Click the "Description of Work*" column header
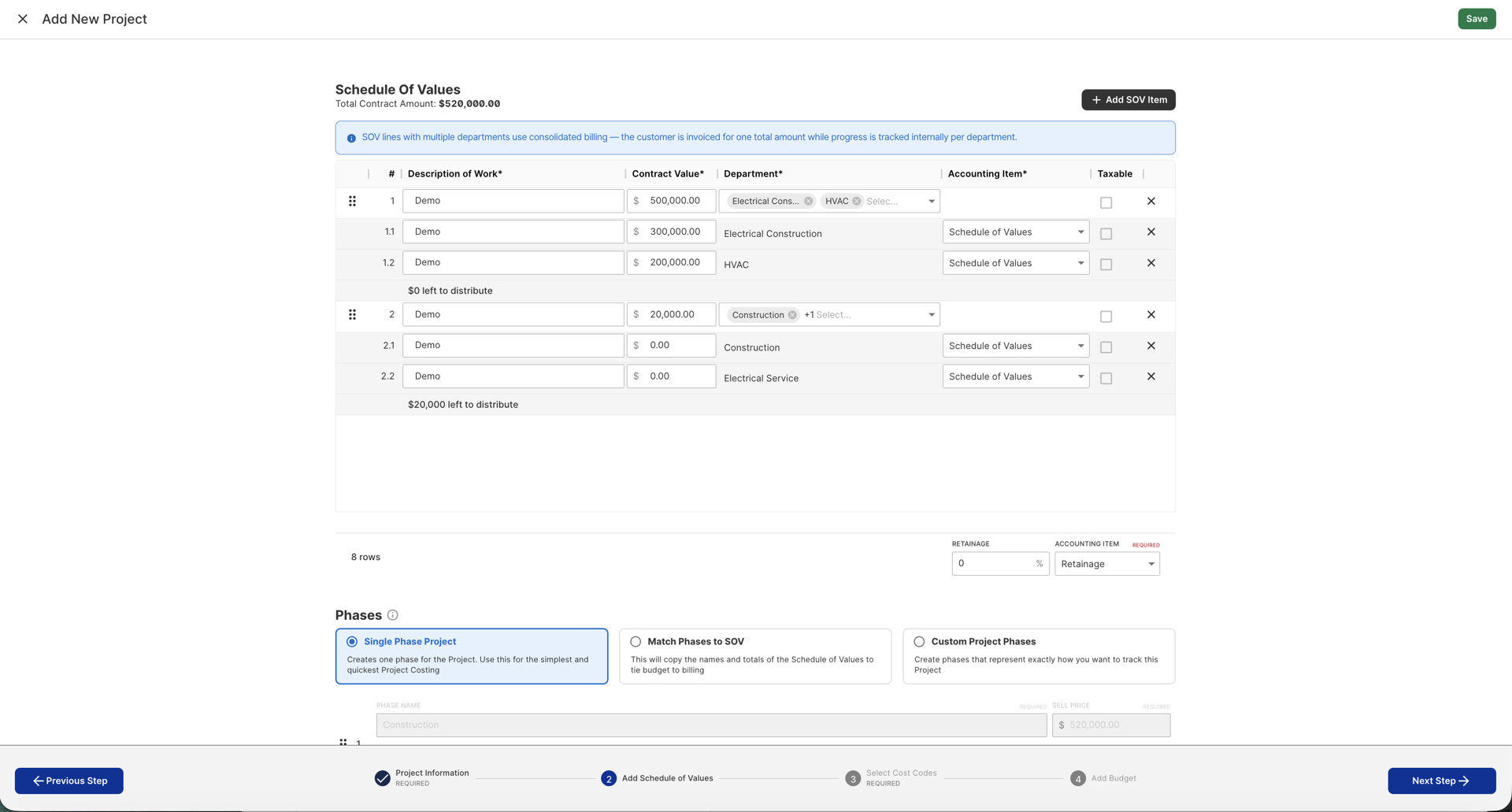The height and width of the screenshot is (812, 1512). 455,174
